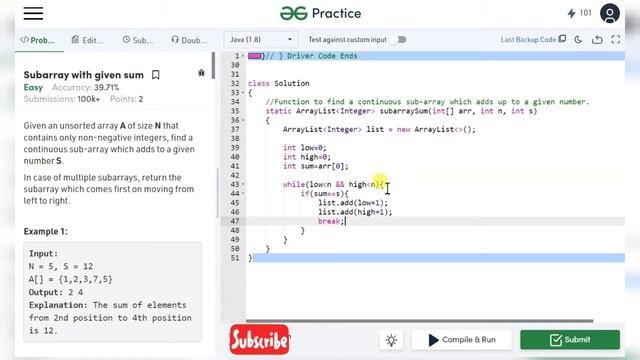Switch to the Editorial tab
This screenshot has width=640, height=360.
tap(87, 40)
